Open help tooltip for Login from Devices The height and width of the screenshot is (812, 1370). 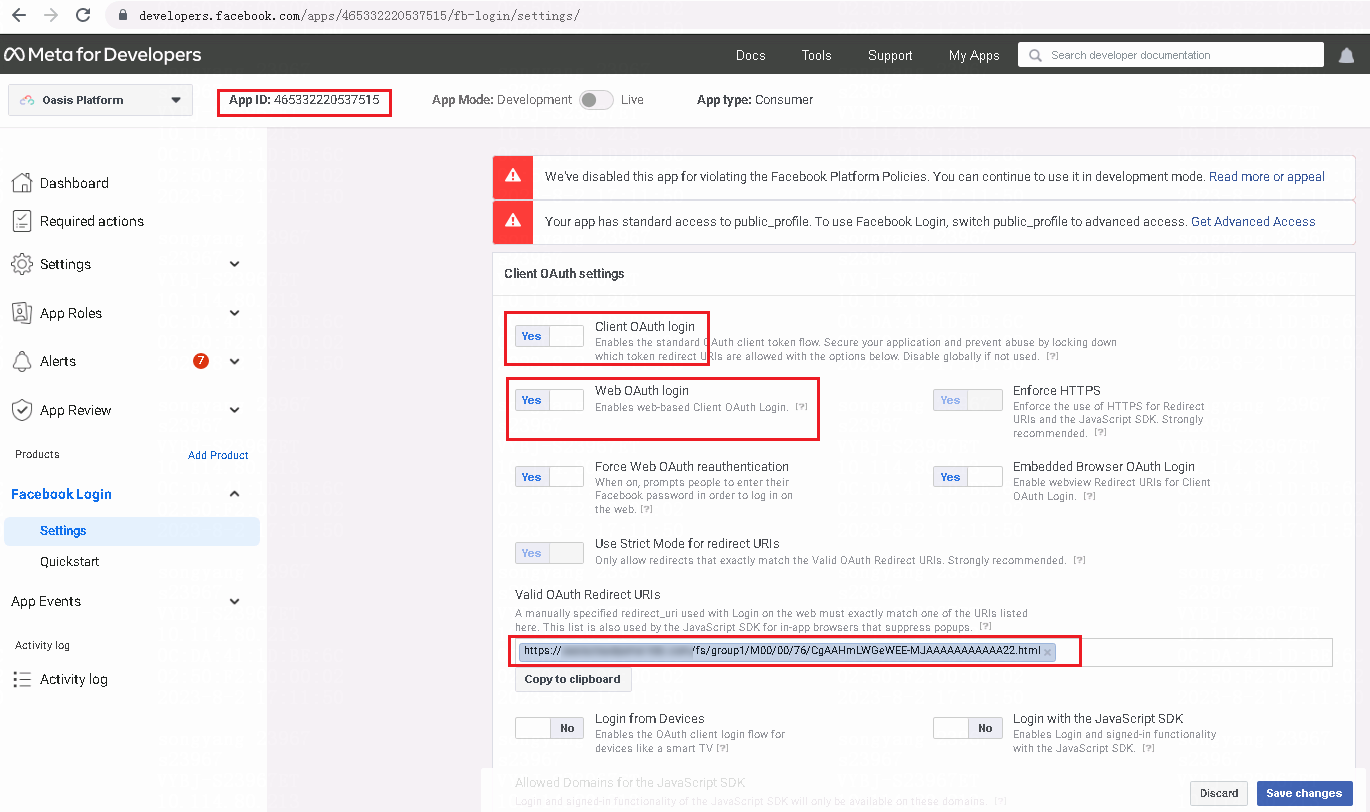click(722, 748)
